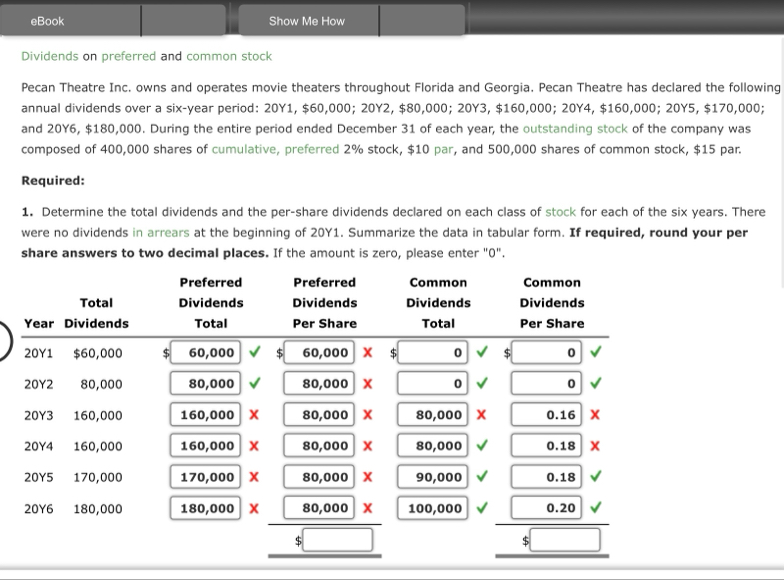This screenshot has width=784, height=580.
Task: Click red X beside 20Y6 Preferred Per Share
Action: [368, 508]
